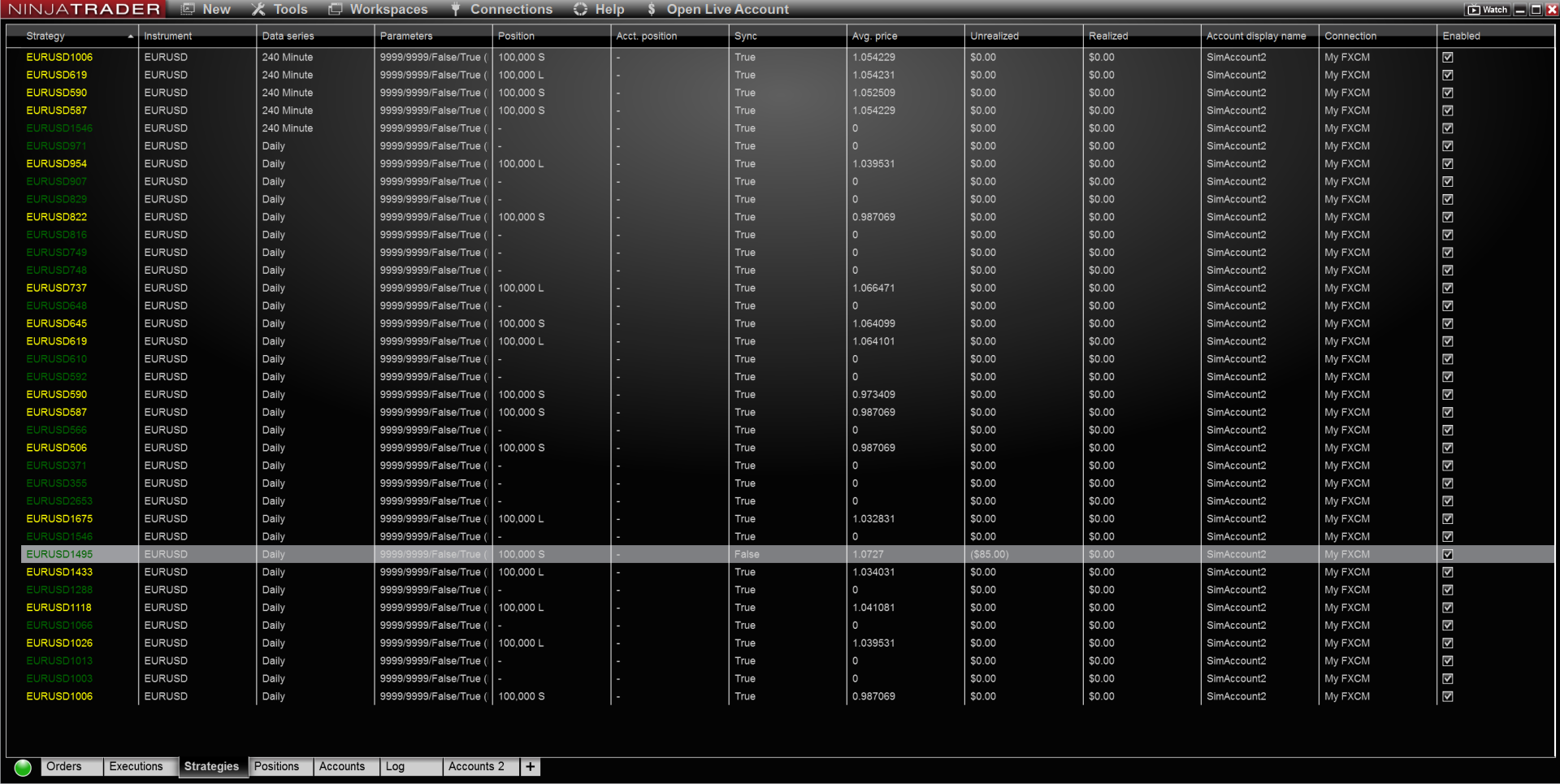Select the EURUSD737 strategy name
The image size is (1560, 784).
(57, 288)
